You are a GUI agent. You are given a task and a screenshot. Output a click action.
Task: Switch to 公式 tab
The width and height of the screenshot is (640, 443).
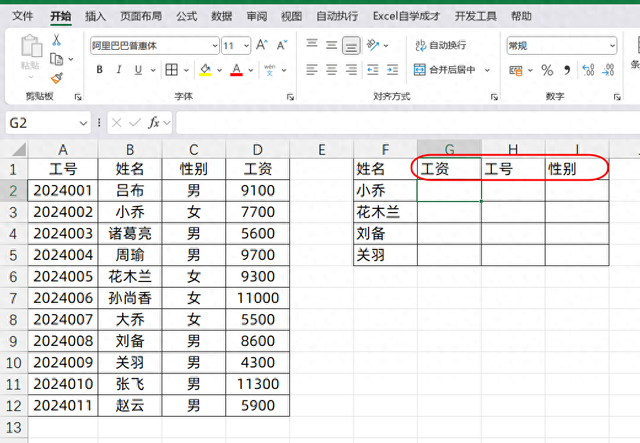pos(187,16)
